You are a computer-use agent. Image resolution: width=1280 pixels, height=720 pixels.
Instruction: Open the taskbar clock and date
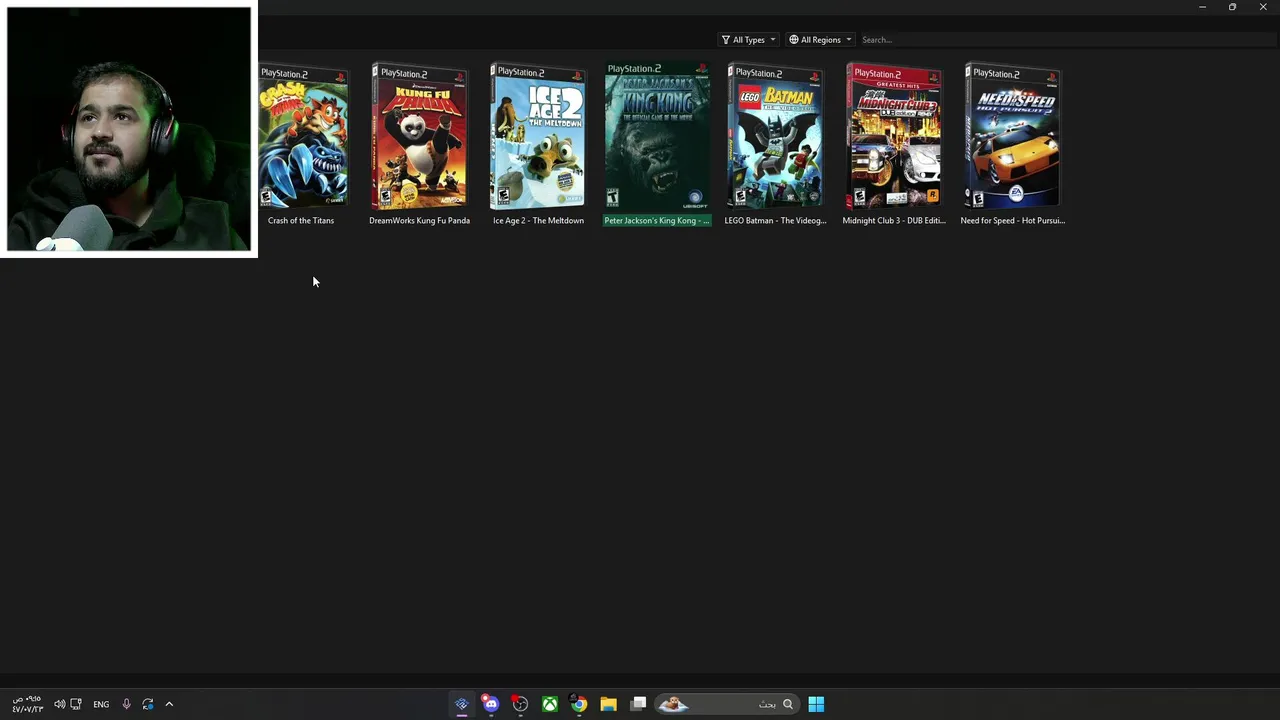(x=27, y=704)
